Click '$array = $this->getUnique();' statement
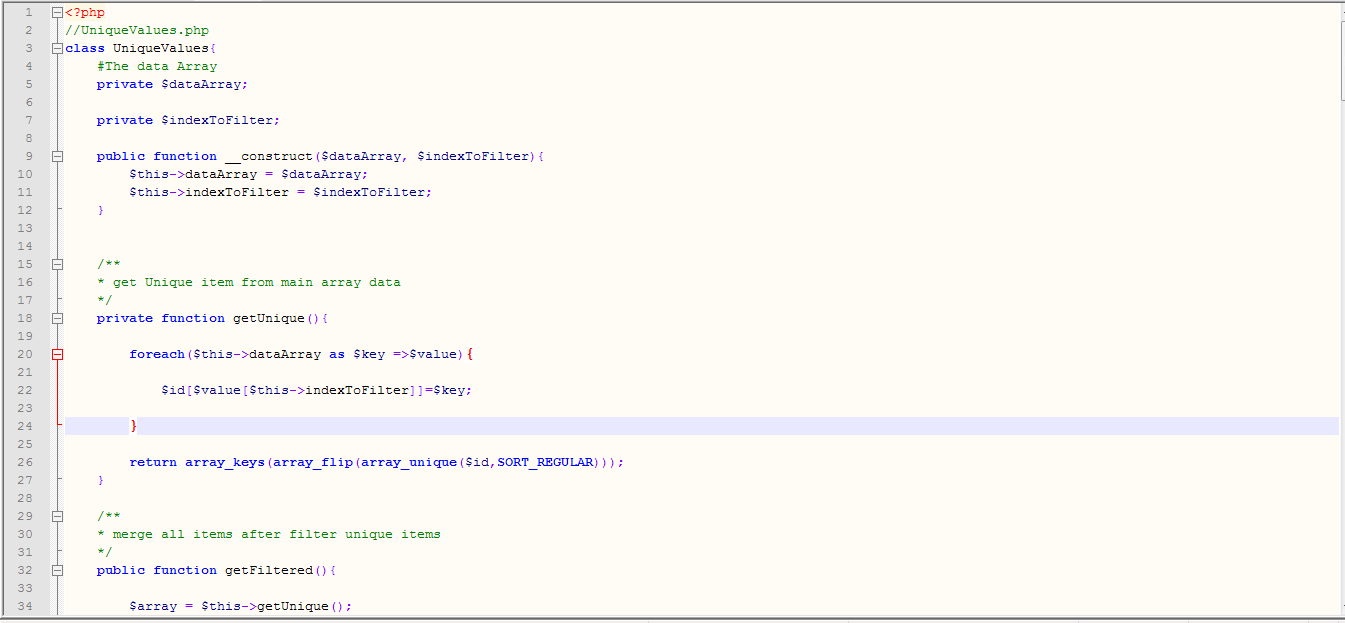1345x623 pixels. (x=241, y=606)
